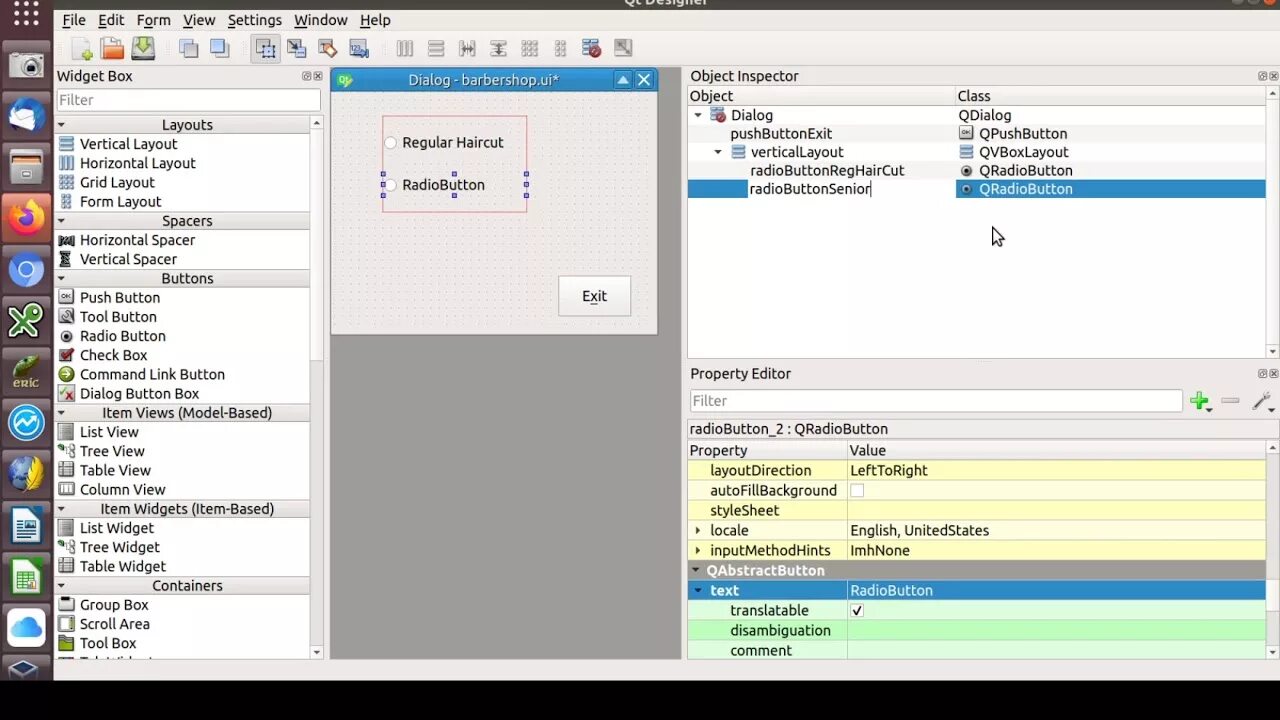This screenshot has width=1280, height=720.
Task: Select the Edit Signals/Slots mode icon
Action: (297, 48)
